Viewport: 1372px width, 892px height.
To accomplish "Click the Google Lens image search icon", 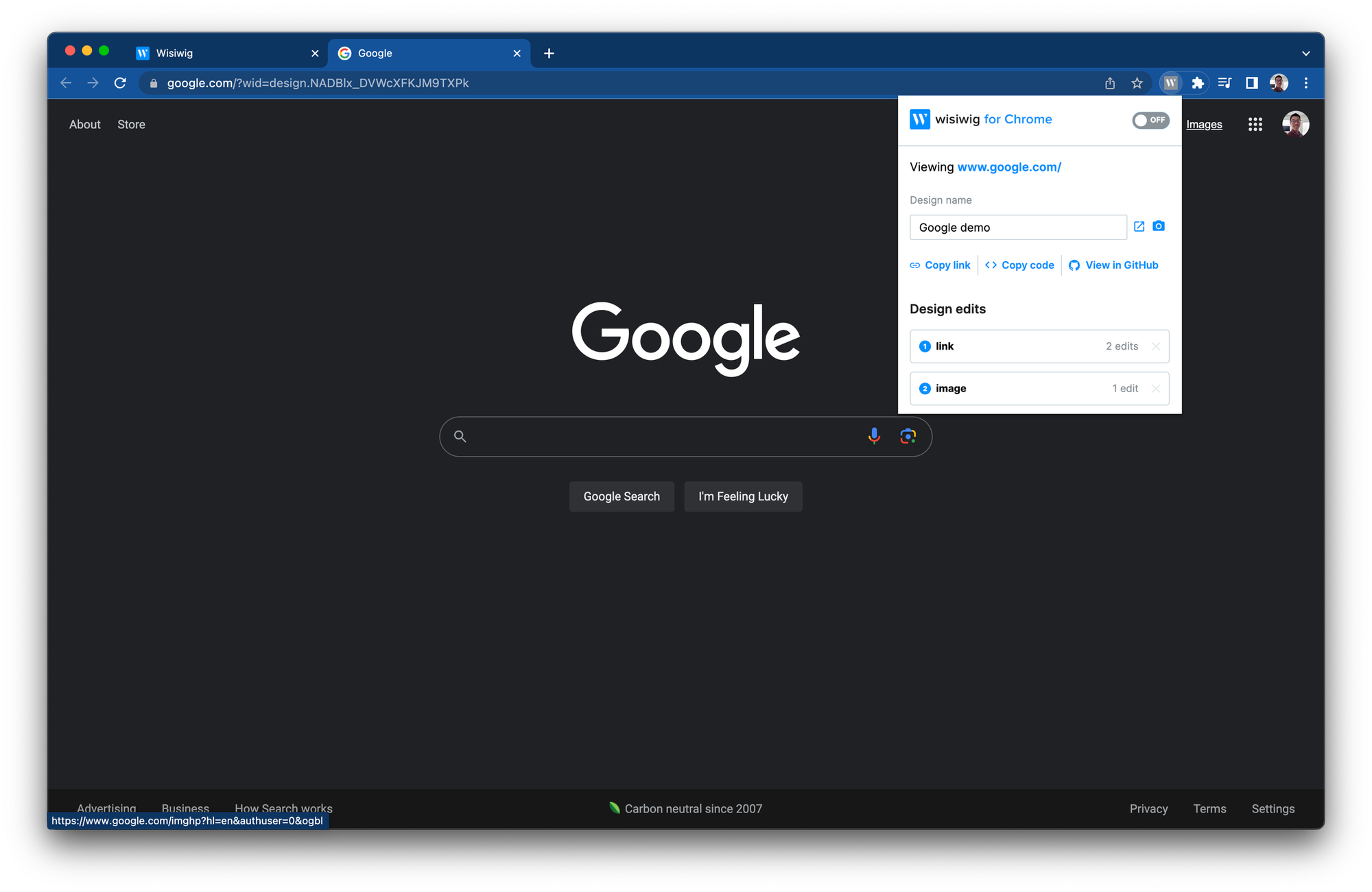I will tap(908, 436).
